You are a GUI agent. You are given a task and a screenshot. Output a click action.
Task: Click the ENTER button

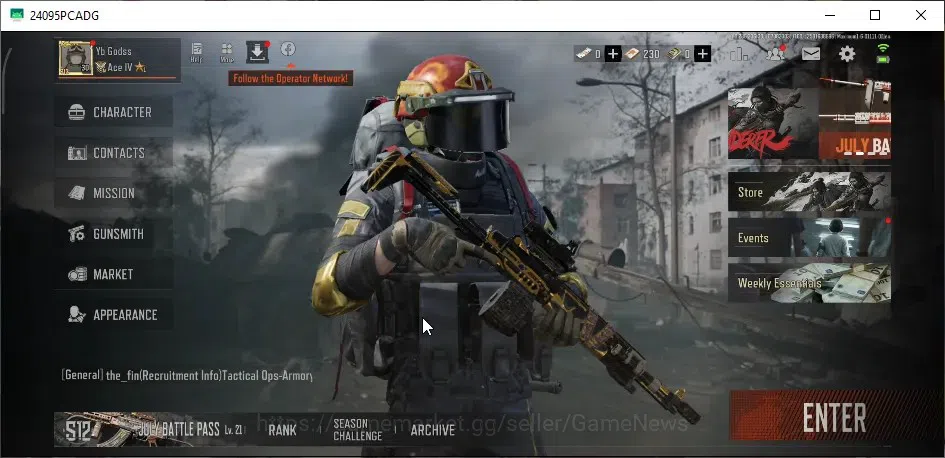(834, 417)
